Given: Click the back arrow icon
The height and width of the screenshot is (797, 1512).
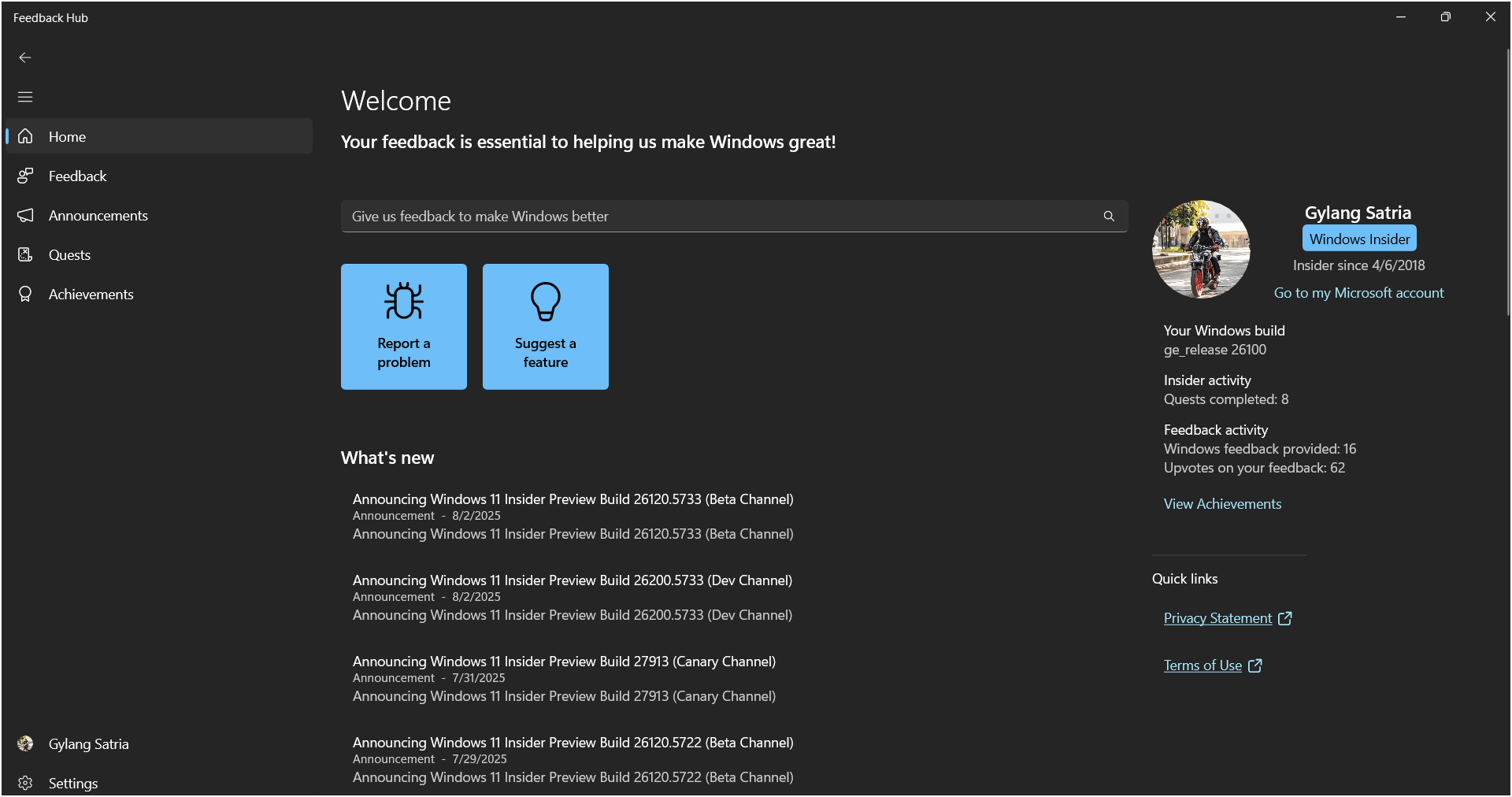Looking at the screenshot, I should (x=25, y=57).
